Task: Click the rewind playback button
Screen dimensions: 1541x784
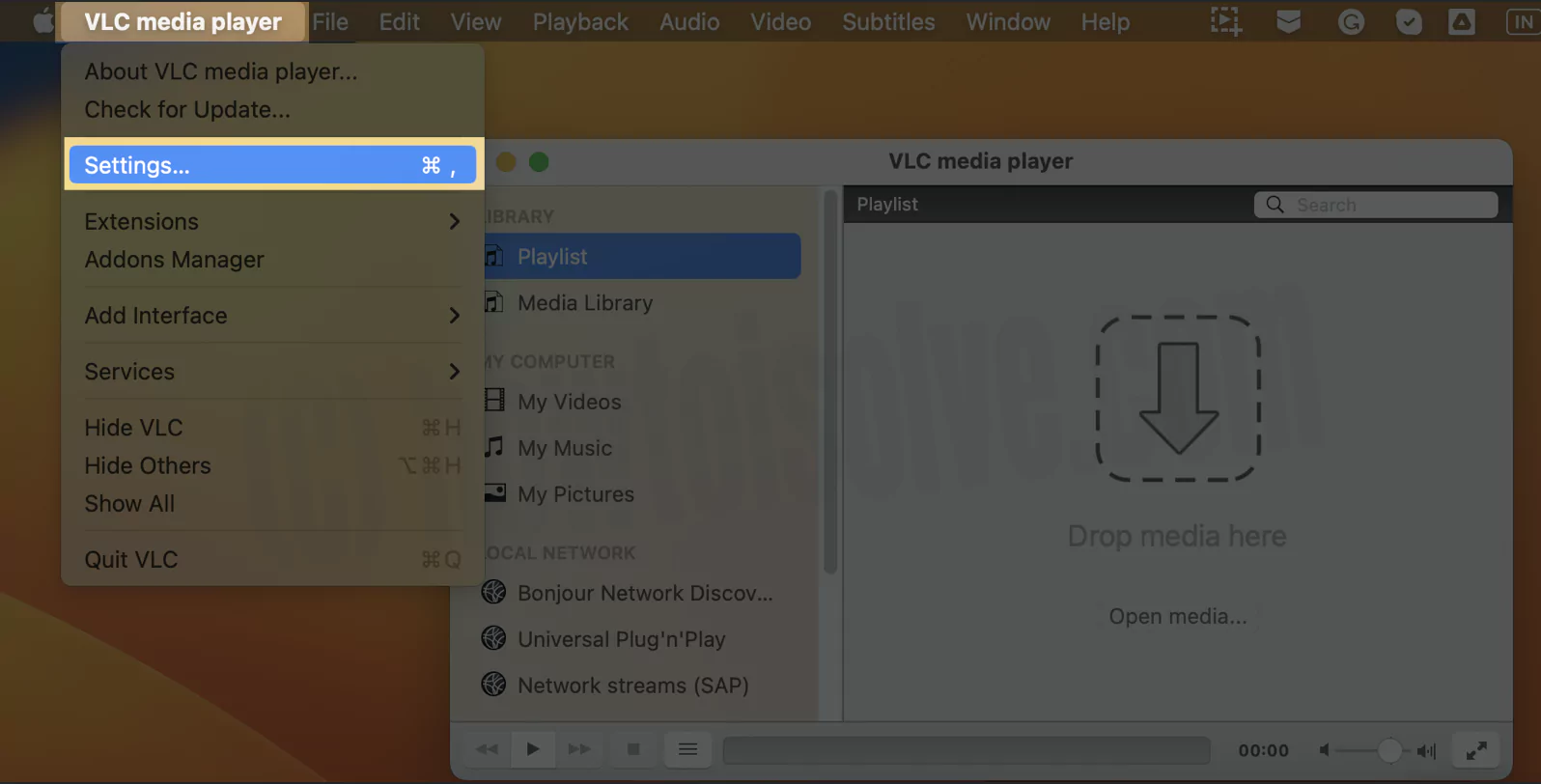Action: click(x=488, y=749)
